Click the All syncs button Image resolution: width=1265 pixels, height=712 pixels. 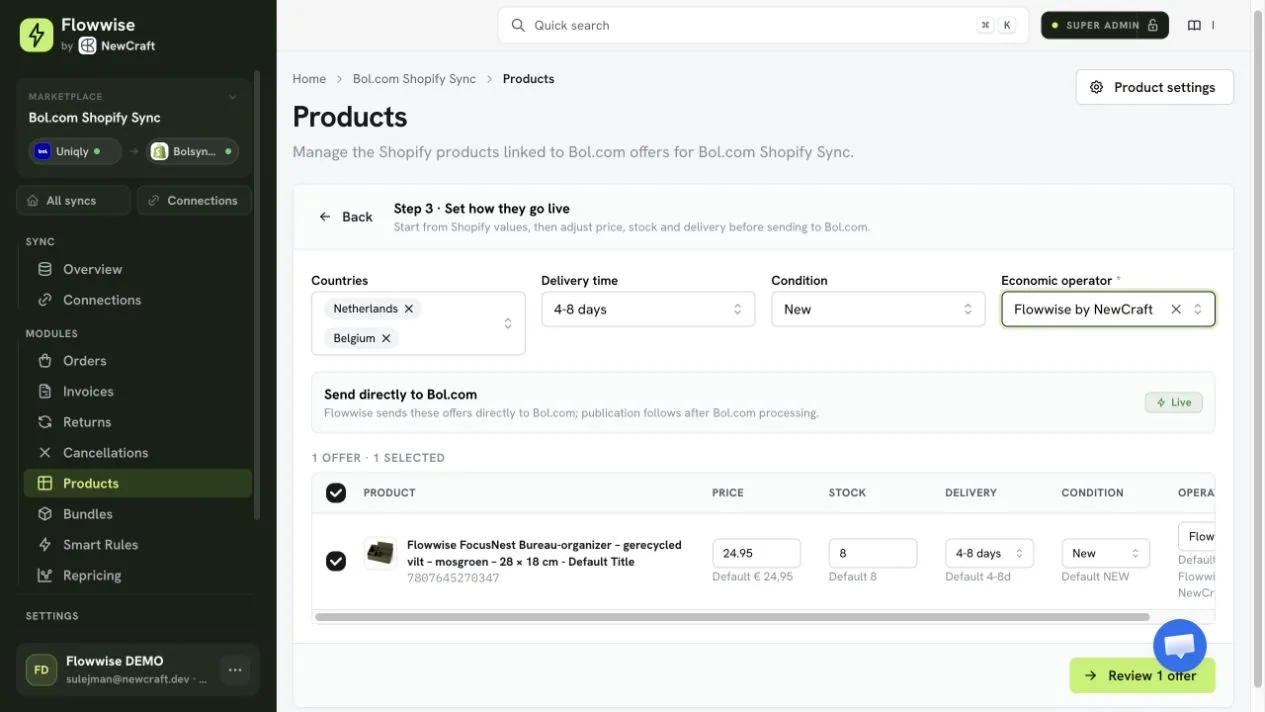pos(73,201)
